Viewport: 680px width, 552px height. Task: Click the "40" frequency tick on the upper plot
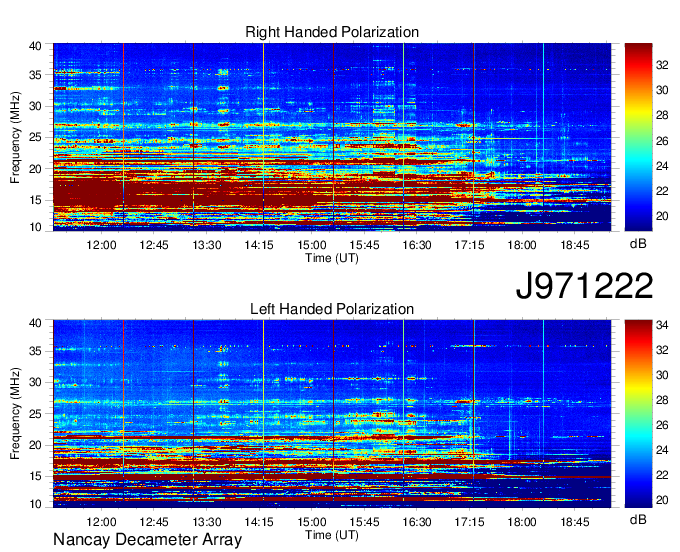[35, 46]
